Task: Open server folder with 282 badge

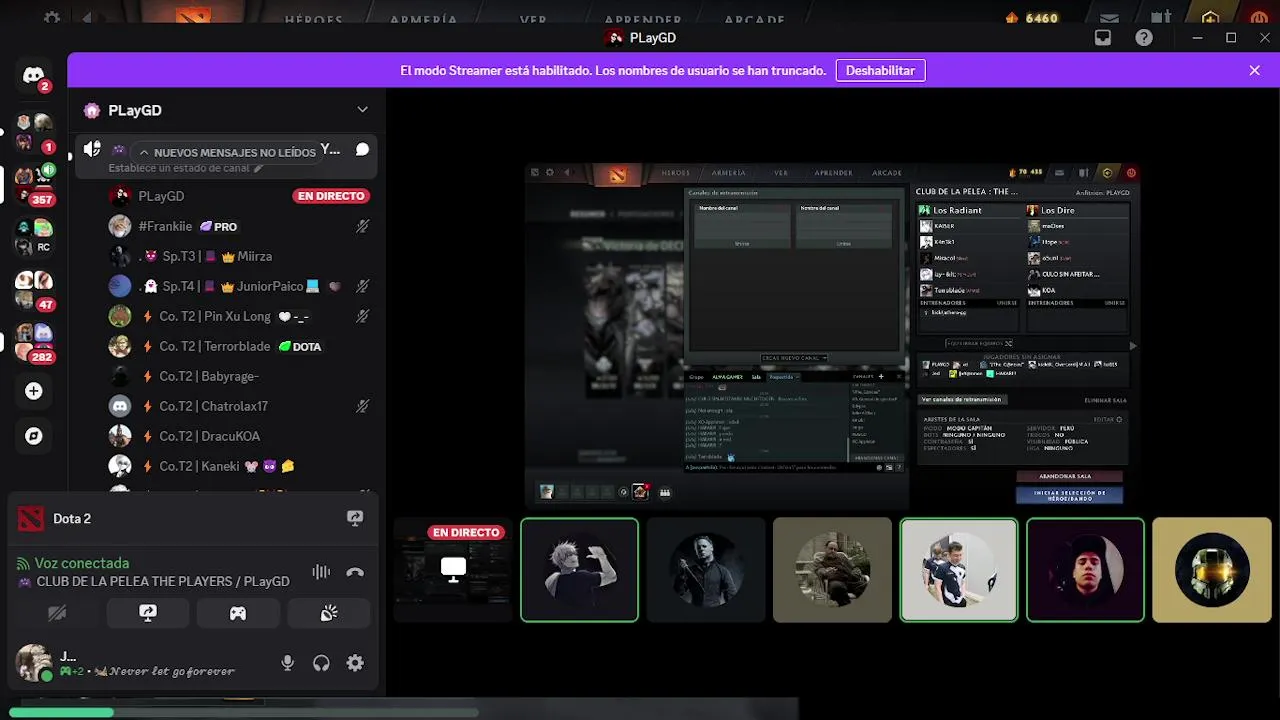Action: click(33, 342)
